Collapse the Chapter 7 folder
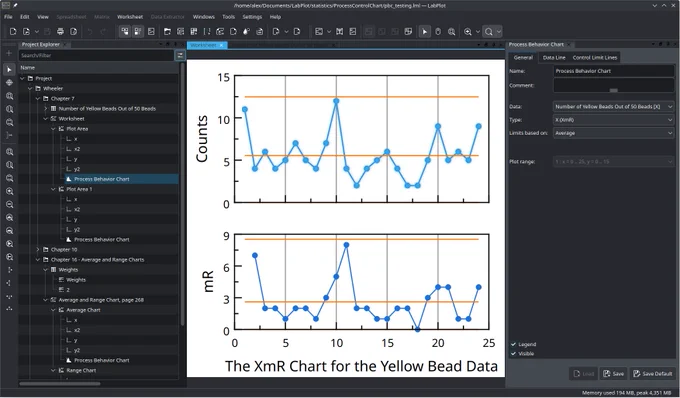The image size is (680, 398). point(38,98)
